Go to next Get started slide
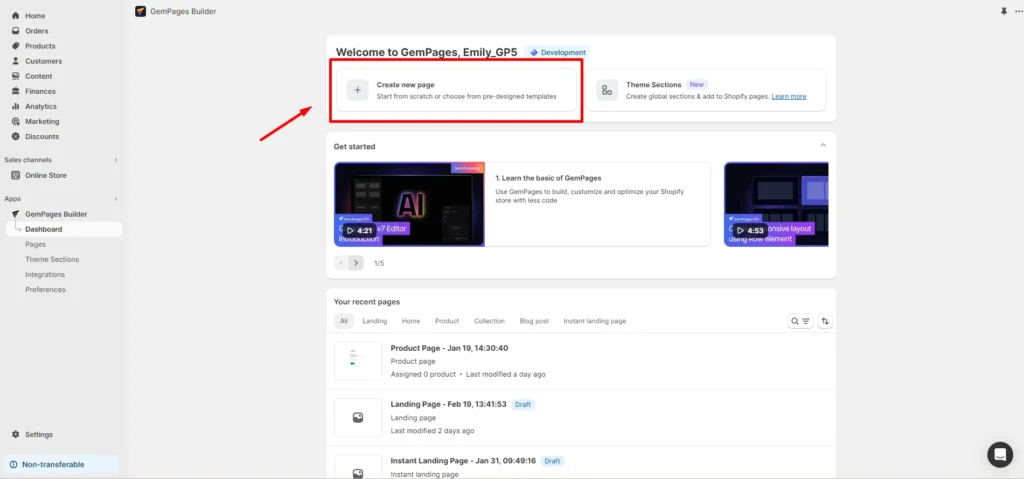Viewport: 1024px width, 479px height. 356,263
